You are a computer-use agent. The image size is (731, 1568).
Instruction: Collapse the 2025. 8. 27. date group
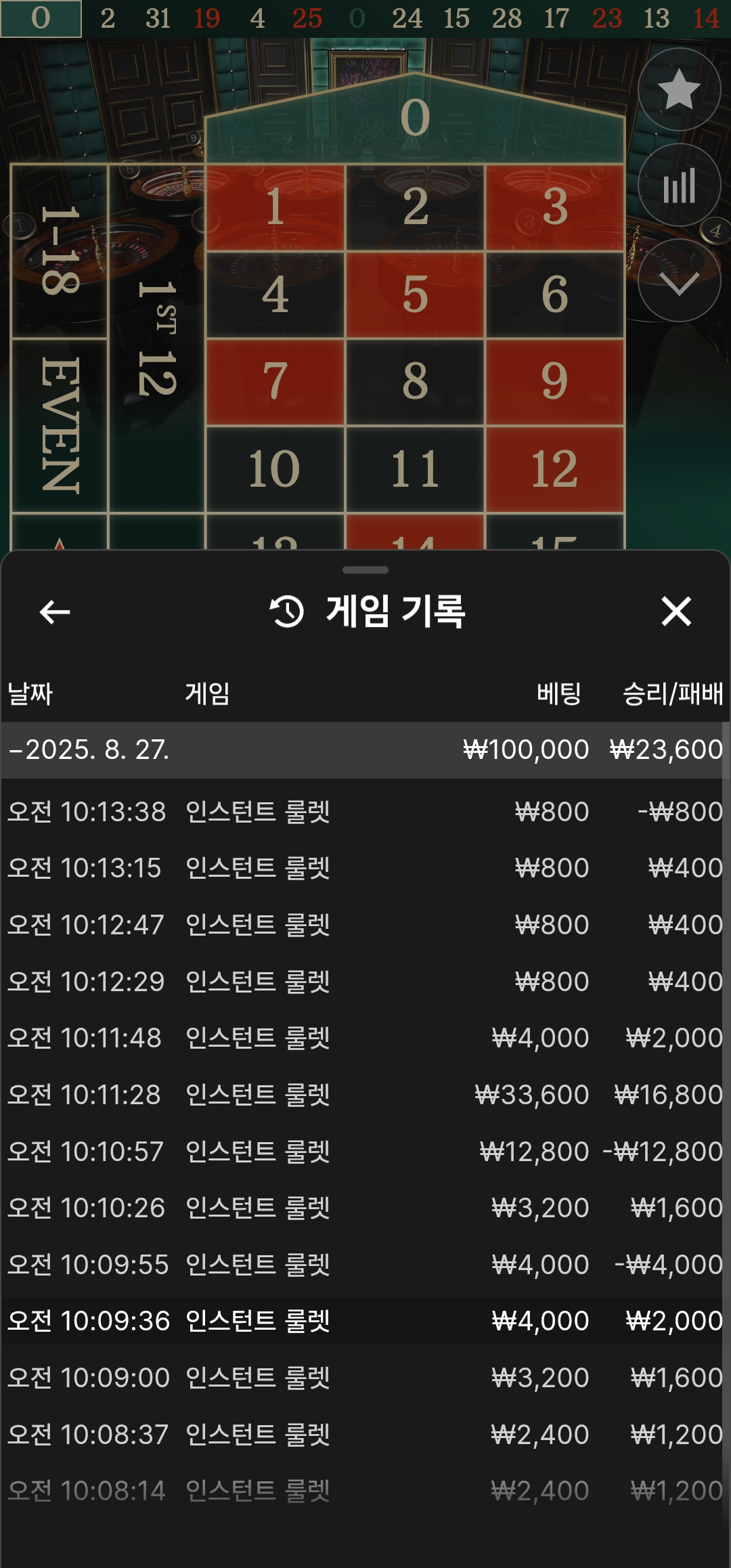tap(365, 749)
